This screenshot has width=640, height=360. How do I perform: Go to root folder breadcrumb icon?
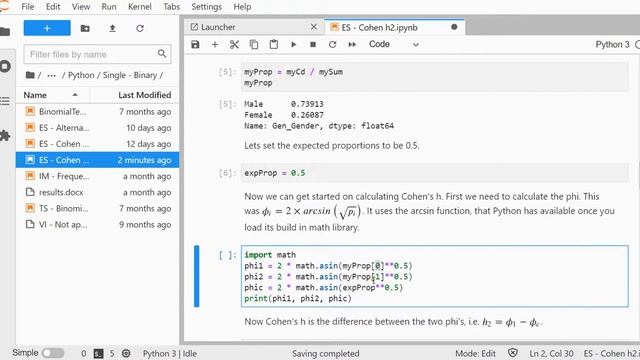(30, 75)
